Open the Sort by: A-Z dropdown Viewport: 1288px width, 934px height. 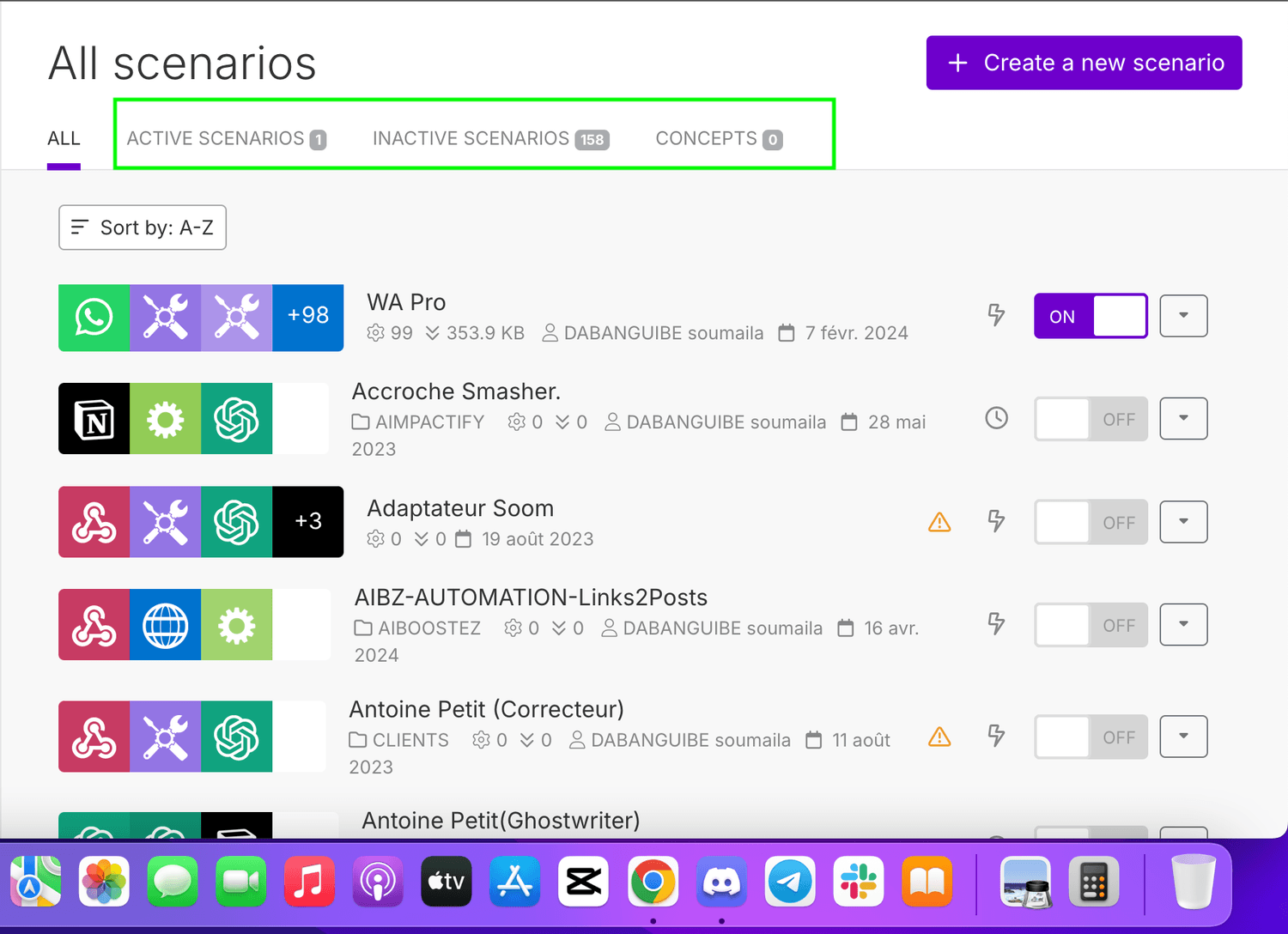pyautogui.click(x=143, y=227)
